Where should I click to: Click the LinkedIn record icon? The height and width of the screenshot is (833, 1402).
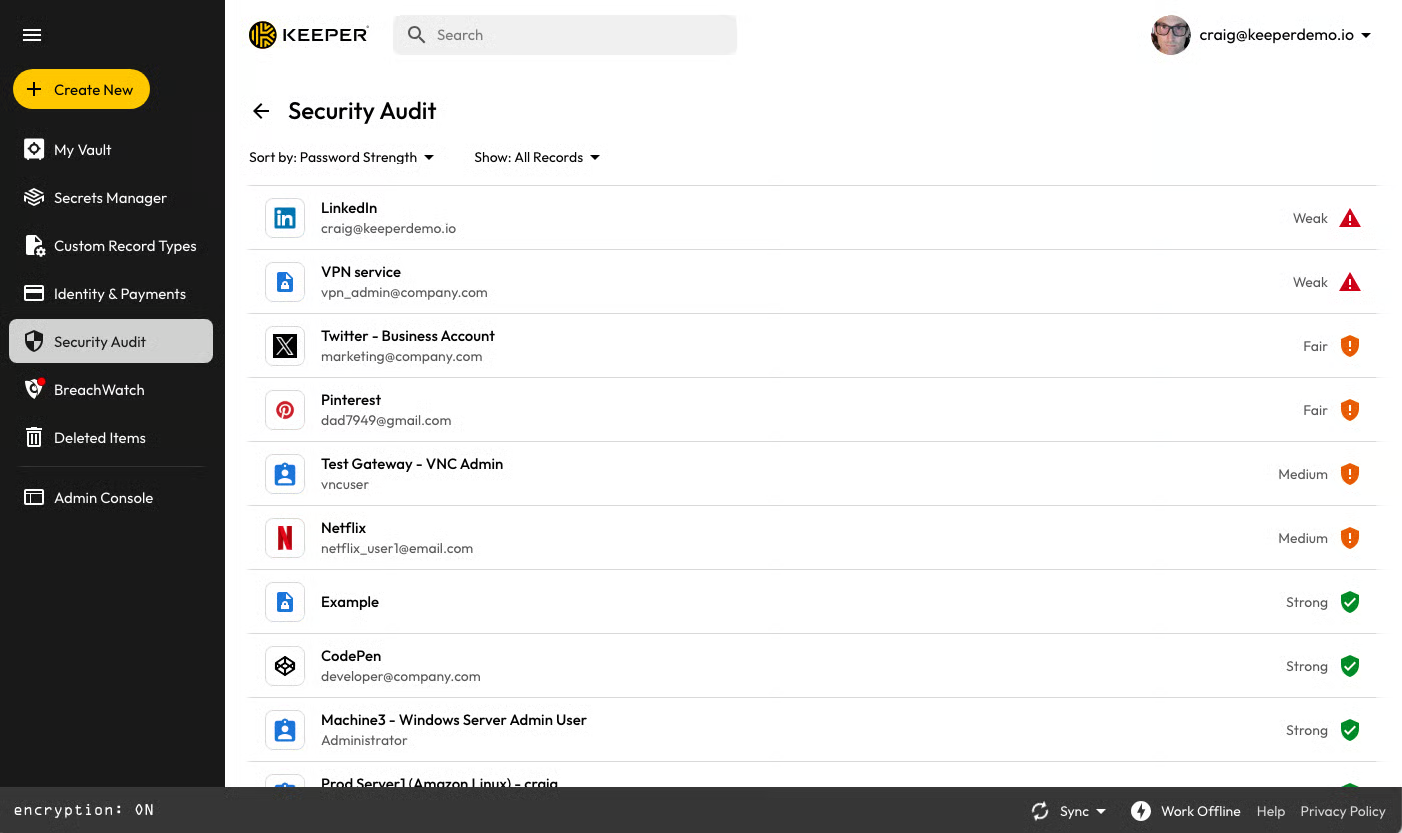285,218
